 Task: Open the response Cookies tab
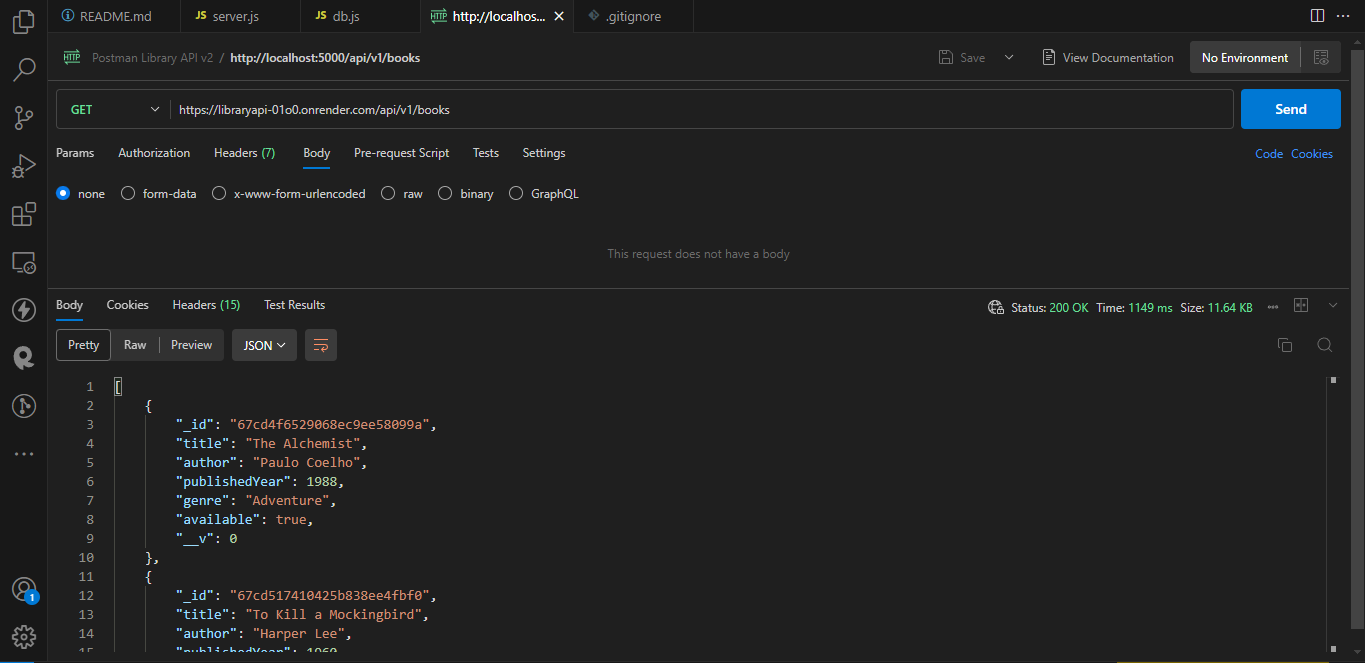(128, 305)
